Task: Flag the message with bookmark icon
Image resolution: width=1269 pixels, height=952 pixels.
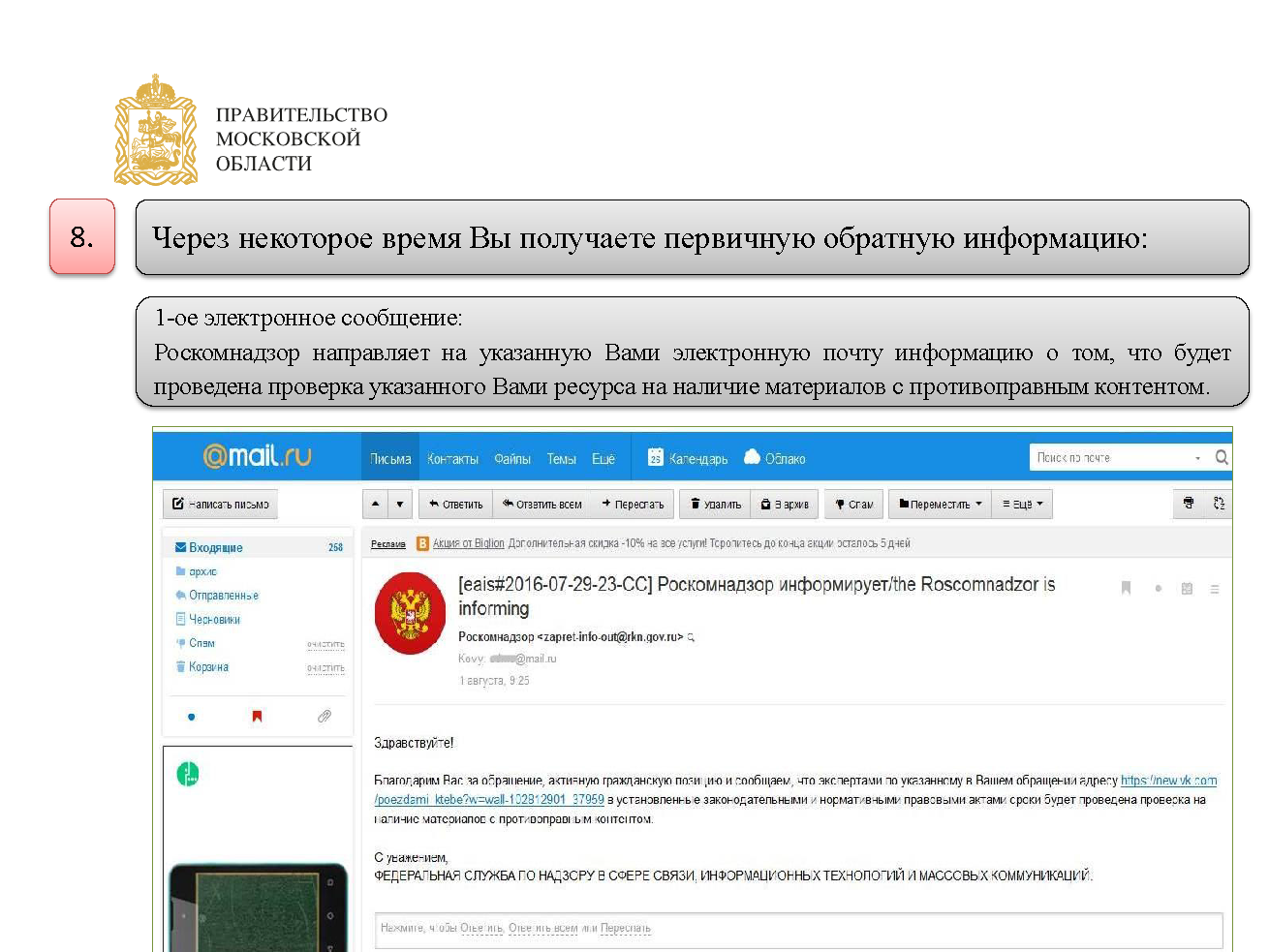Action: click(1126, 588)
